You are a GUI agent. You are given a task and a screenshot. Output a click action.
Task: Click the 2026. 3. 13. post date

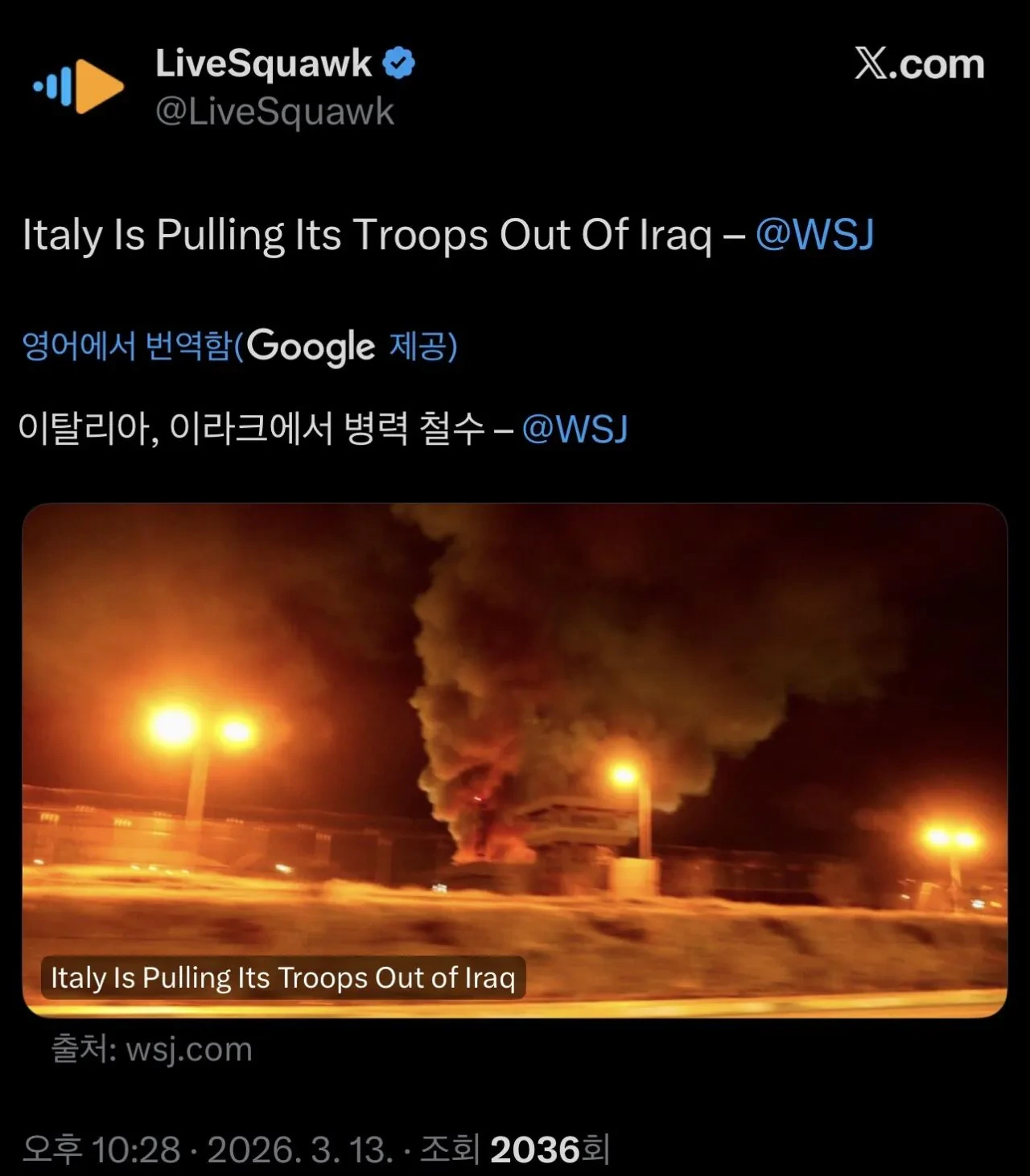click(300, 1149)
